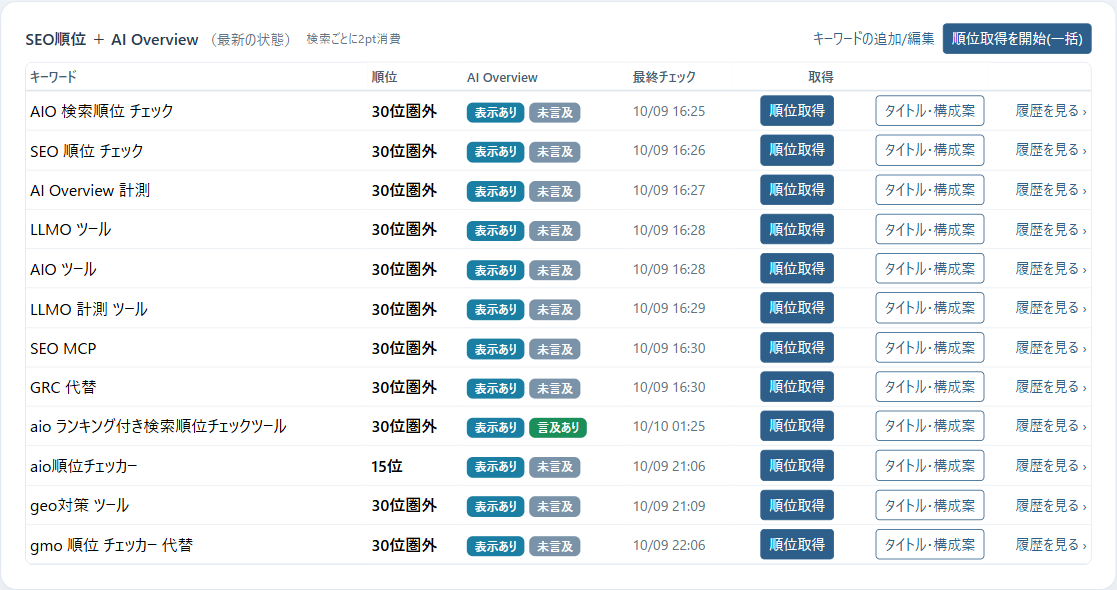Select keyword text geo対策 ツール
This screenshot has width=1117, height=590.
pos(79,506)
